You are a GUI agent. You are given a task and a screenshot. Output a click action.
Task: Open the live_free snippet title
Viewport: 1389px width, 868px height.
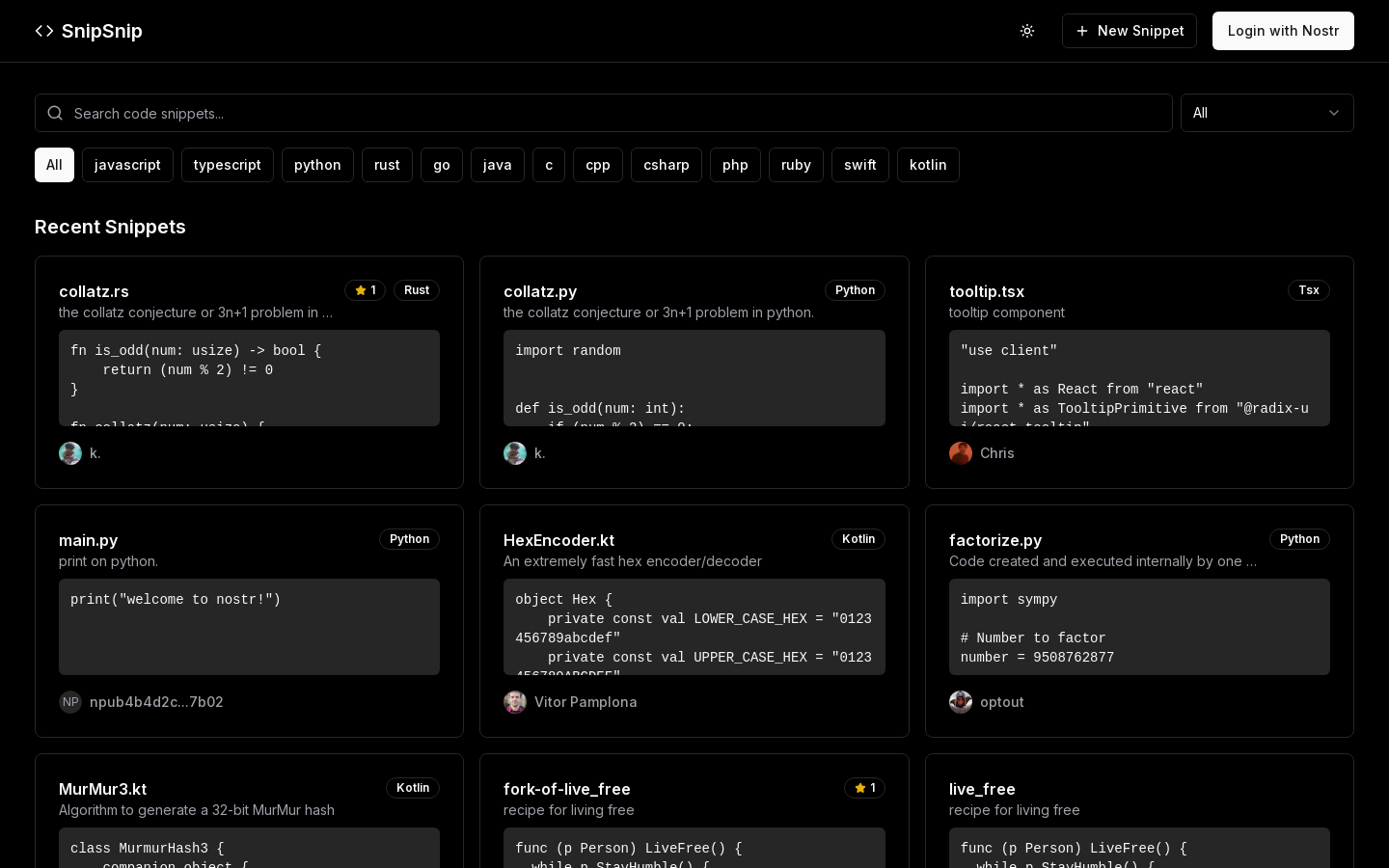point(982,789)
